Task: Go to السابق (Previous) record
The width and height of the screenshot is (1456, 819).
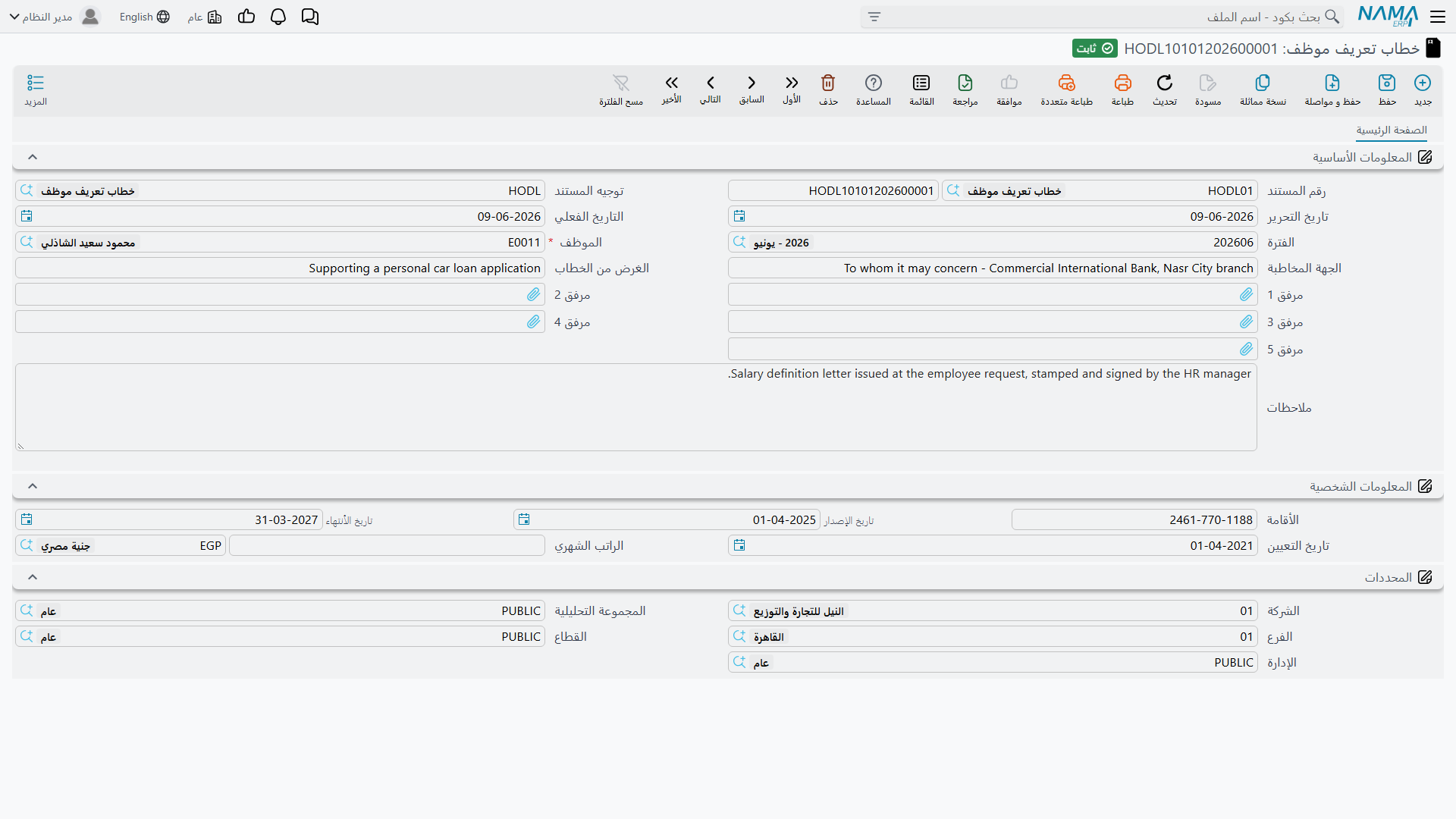Action: click(752, 83)
